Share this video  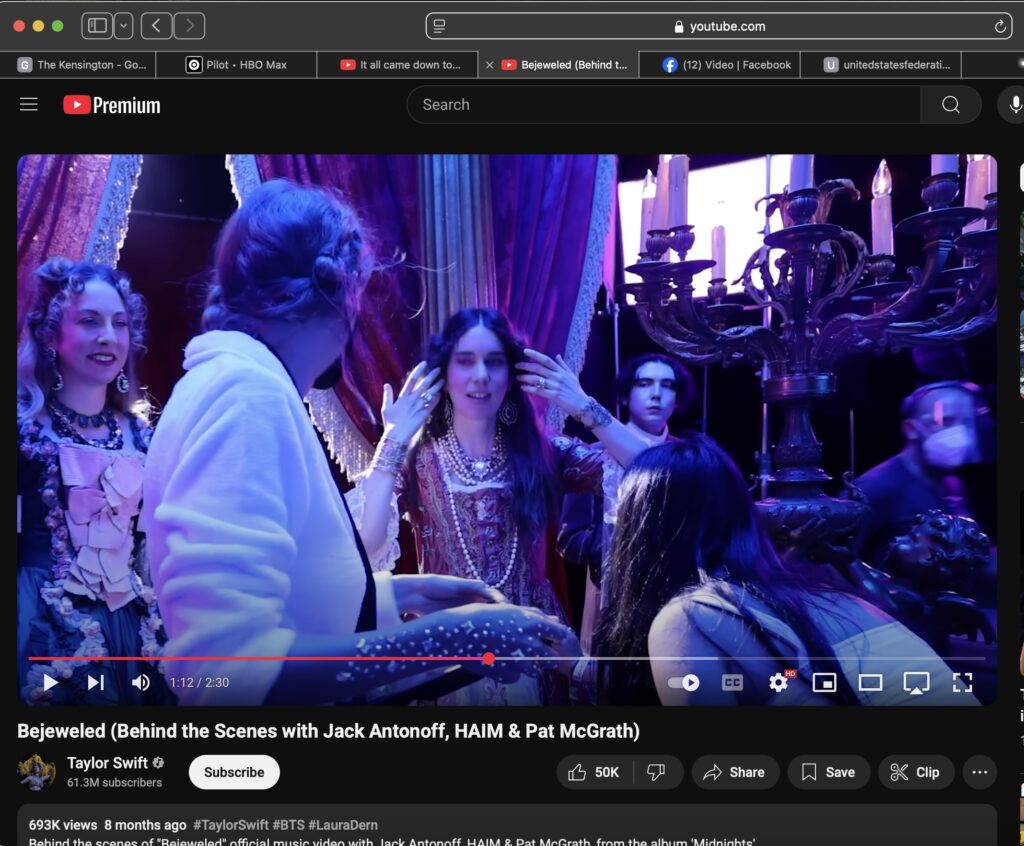pyautogui.click(x=735, y=772)
